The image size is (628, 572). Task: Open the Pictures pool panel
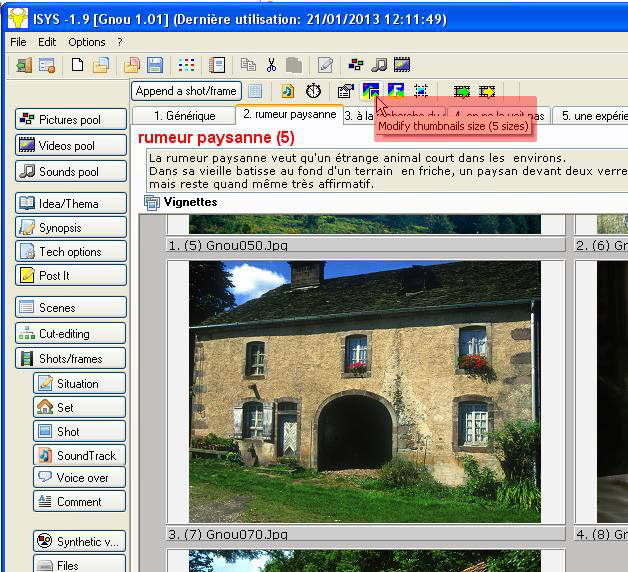pos(71,119)
